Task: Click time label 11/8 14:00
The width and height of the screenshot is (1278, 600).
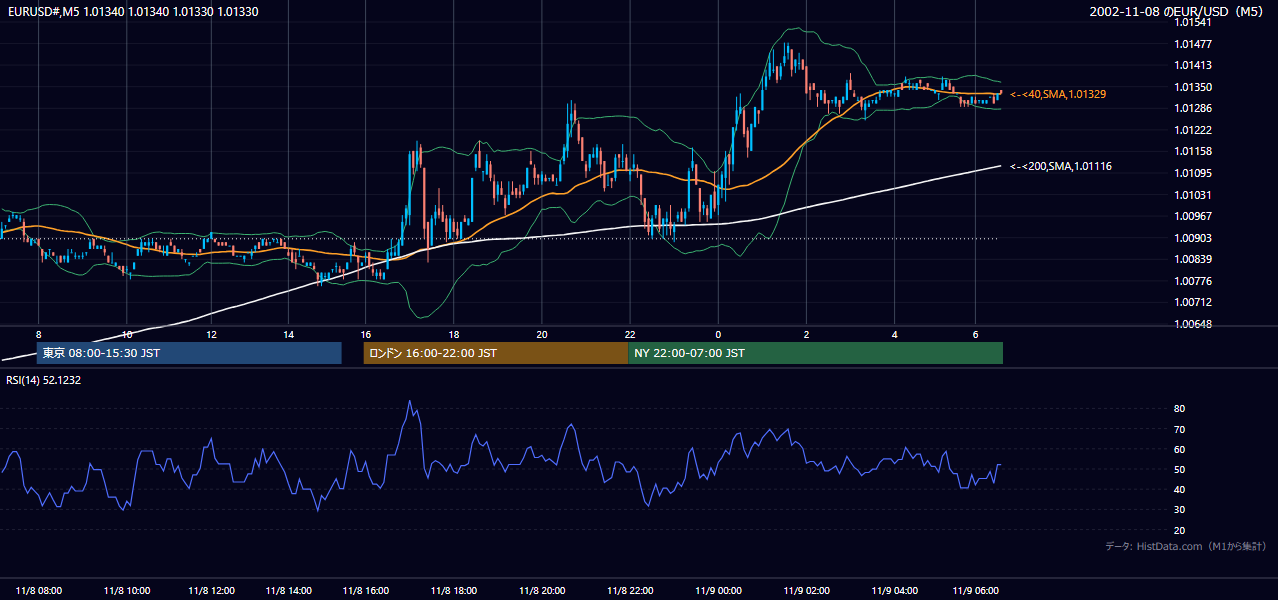Action: tap(289, 590)
